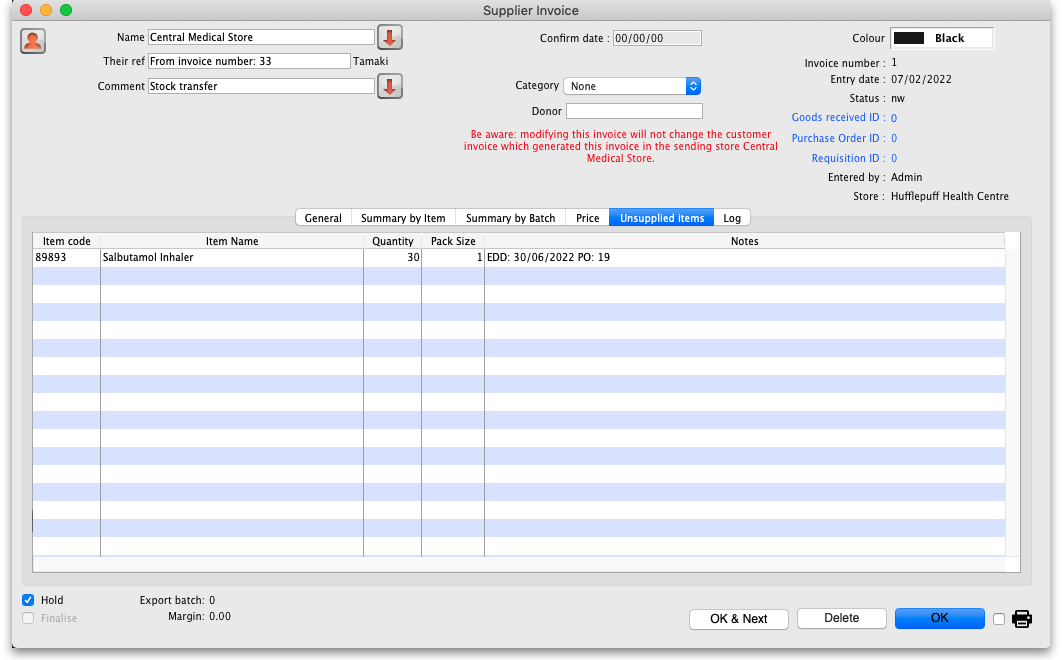This screenshot has height=660, width=1062.
Task: Click the red arrow beside Comment field
Action: tap(389, 87)
